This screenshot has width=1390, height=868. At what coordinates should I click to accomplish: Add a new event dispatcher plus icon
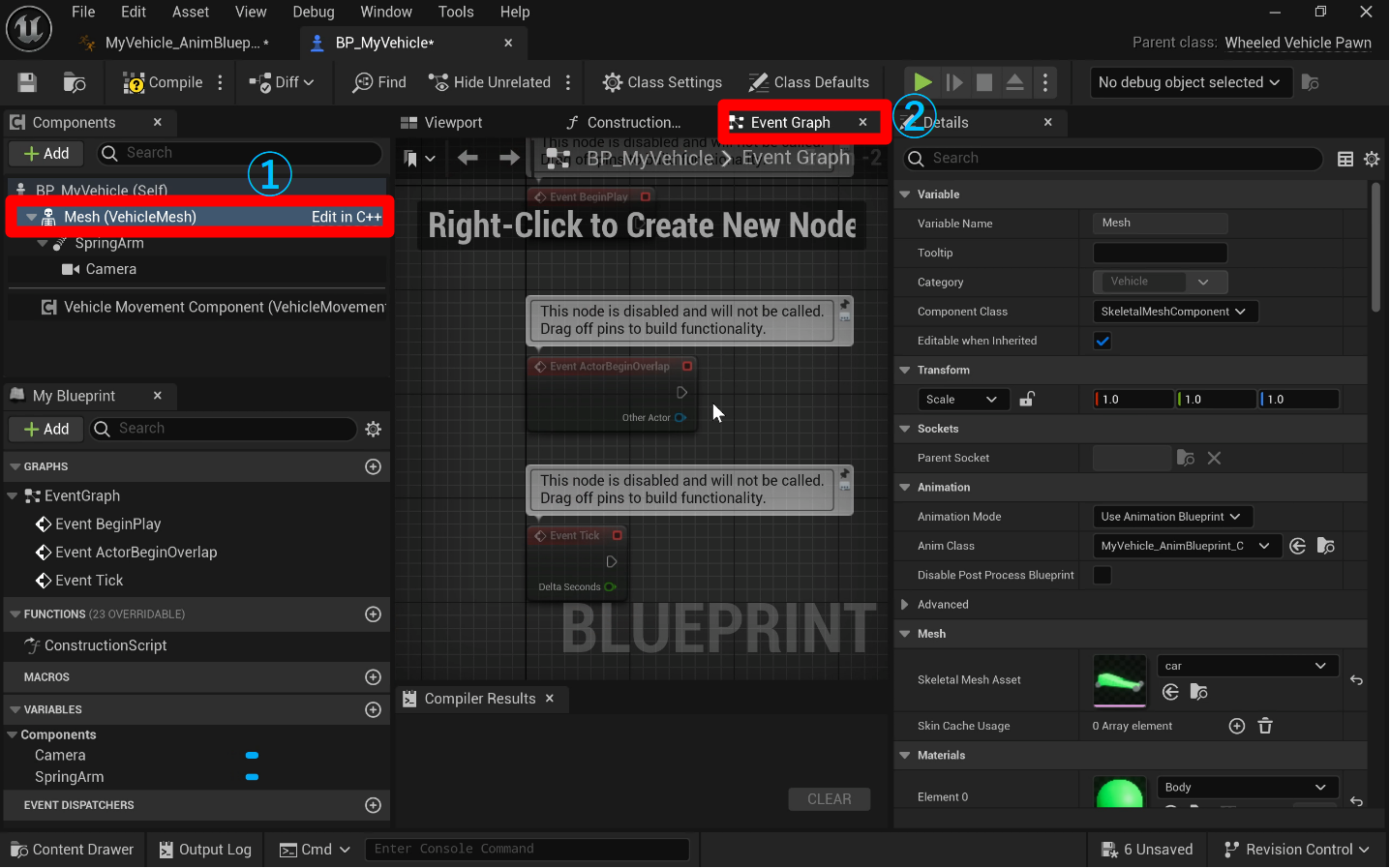(373, 805)
